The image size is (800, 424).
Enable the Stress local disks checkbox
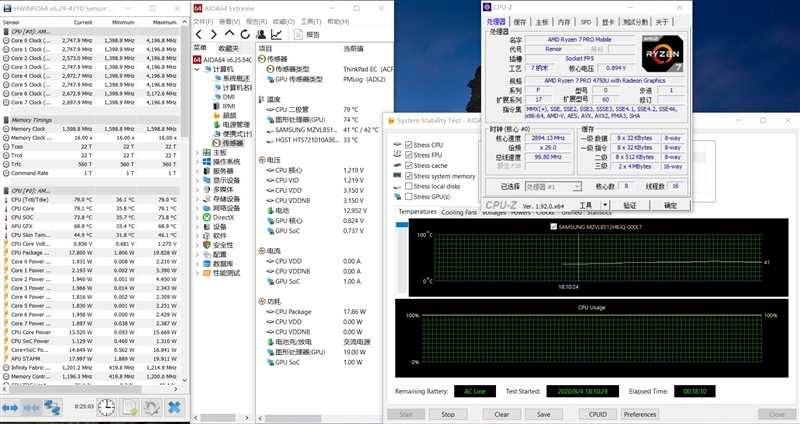coord(408,186)
